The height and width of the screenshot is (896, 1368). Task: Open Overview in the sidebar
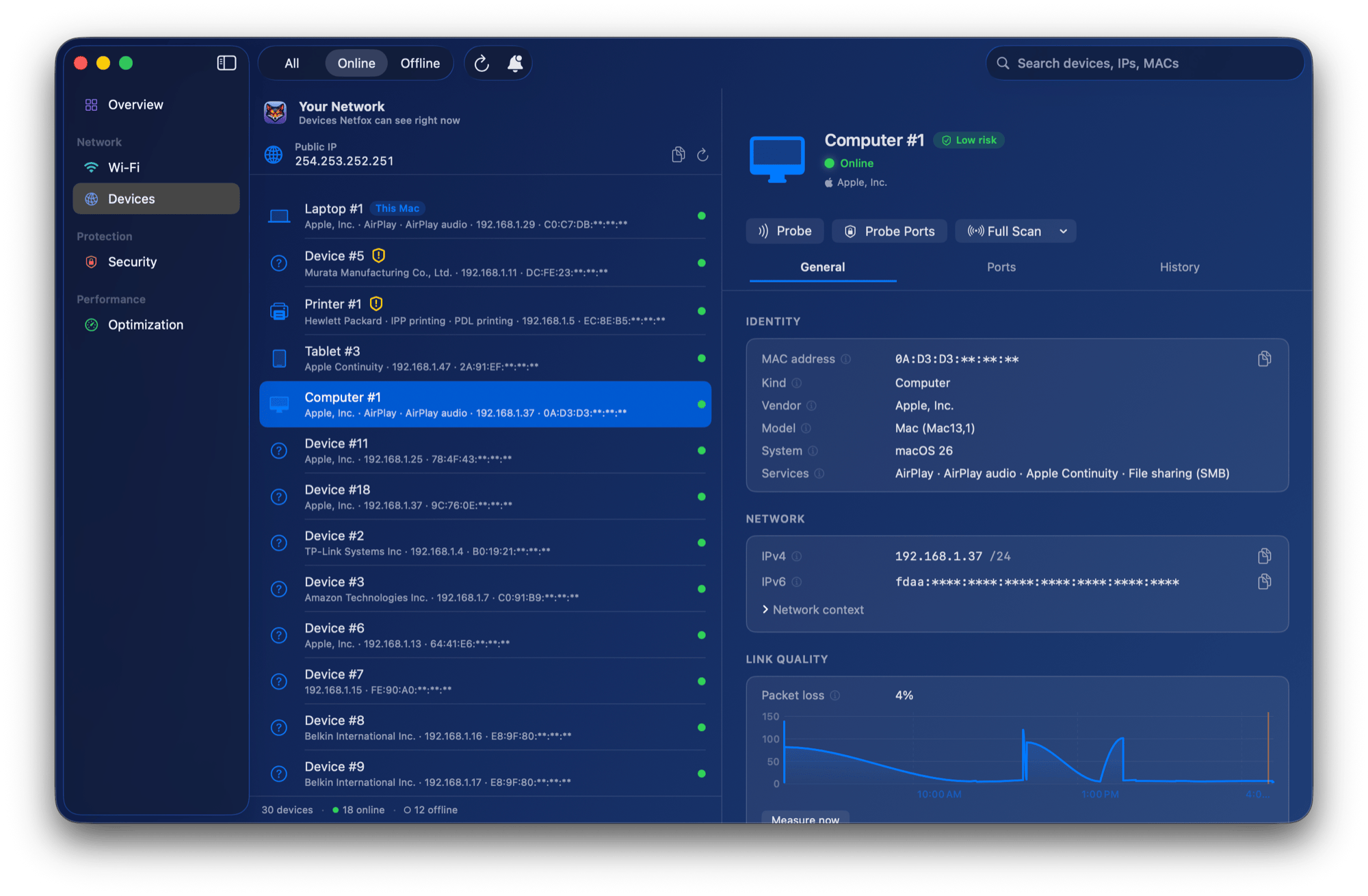point(156,105)
